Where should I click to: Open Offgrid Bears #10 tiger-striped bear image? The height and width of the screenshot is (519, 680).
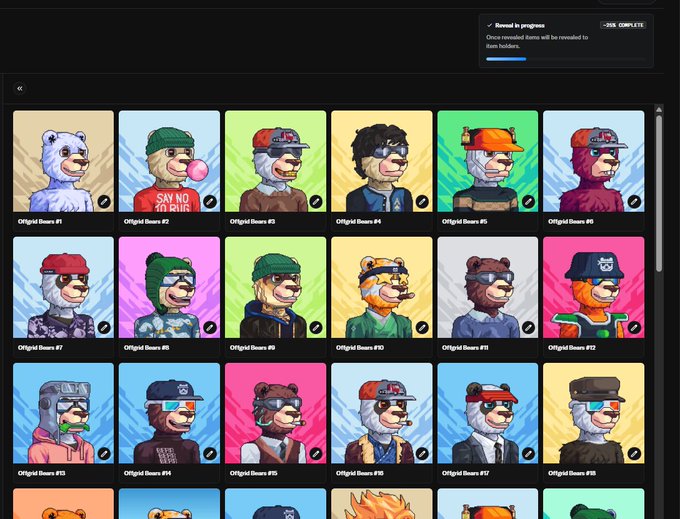pos(382,287)
